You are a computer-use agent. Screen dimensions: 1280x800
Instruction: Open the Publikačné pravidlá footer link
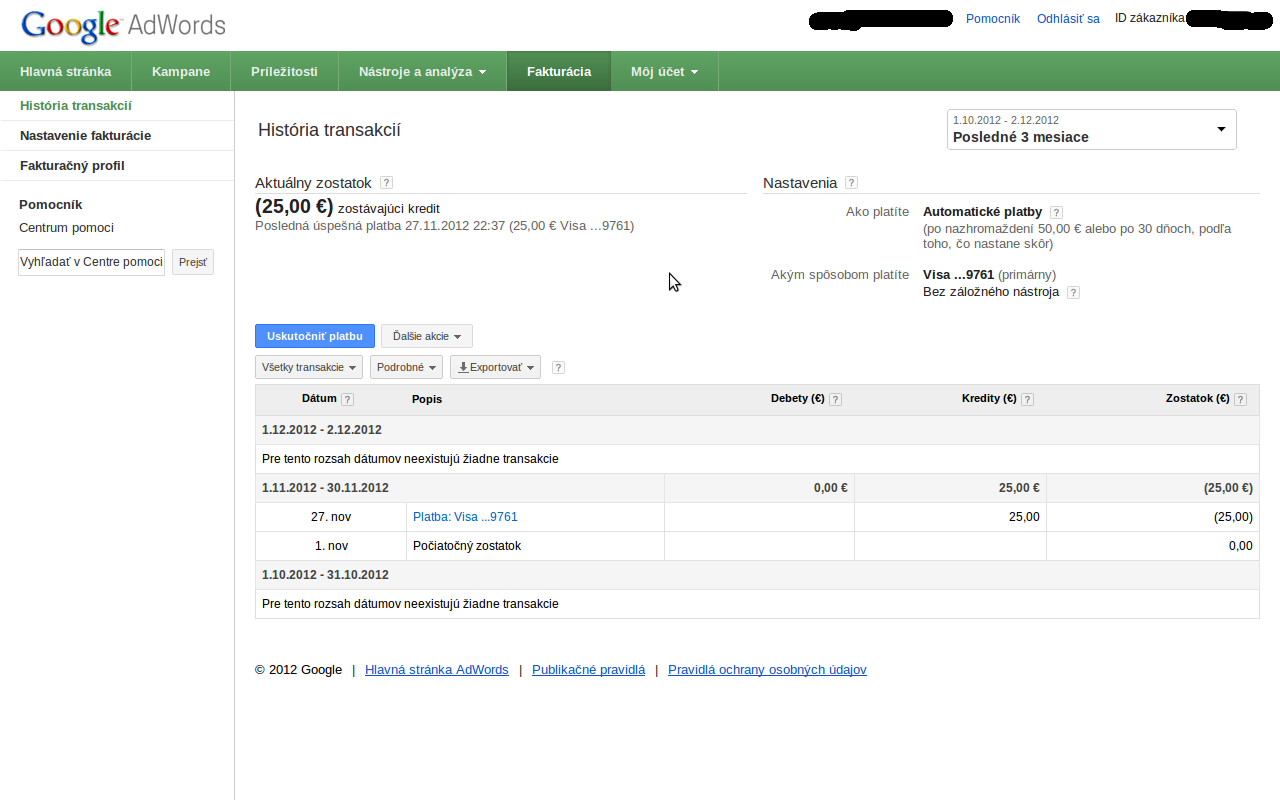pos(589,670)
